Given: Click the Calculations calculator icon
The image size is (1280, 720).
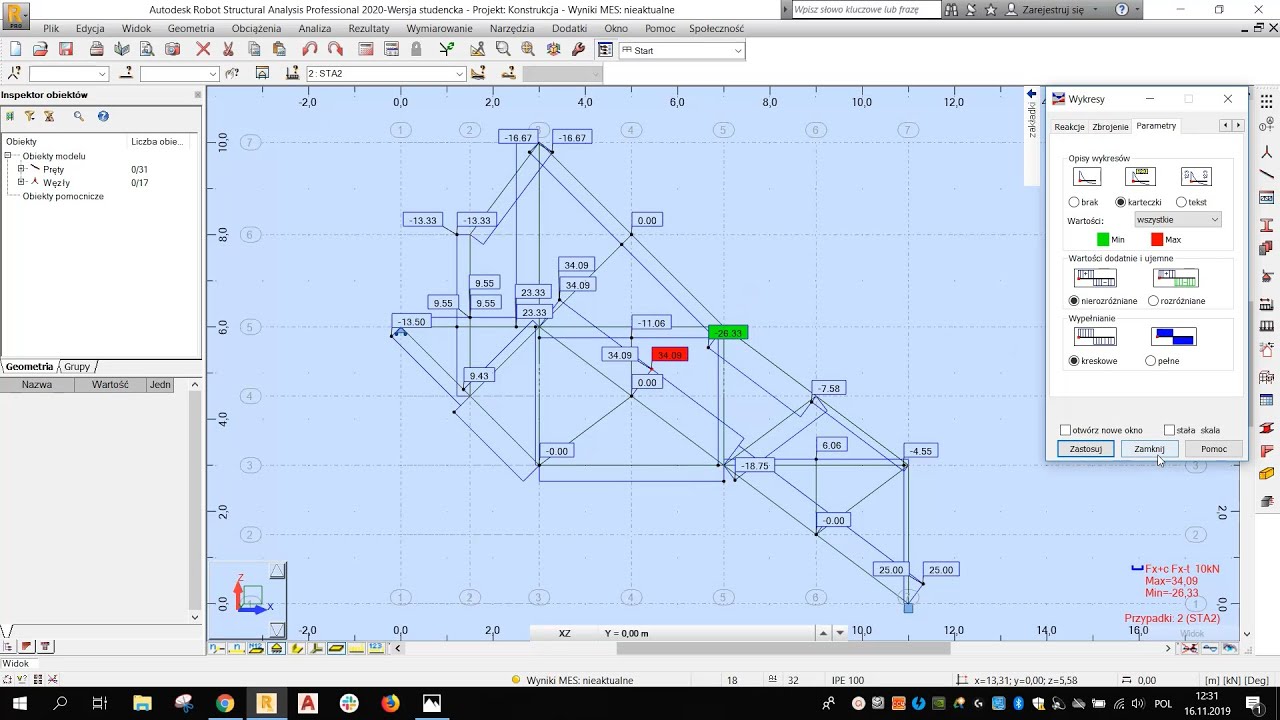Looking at the screenshot, I should point(366,49).
